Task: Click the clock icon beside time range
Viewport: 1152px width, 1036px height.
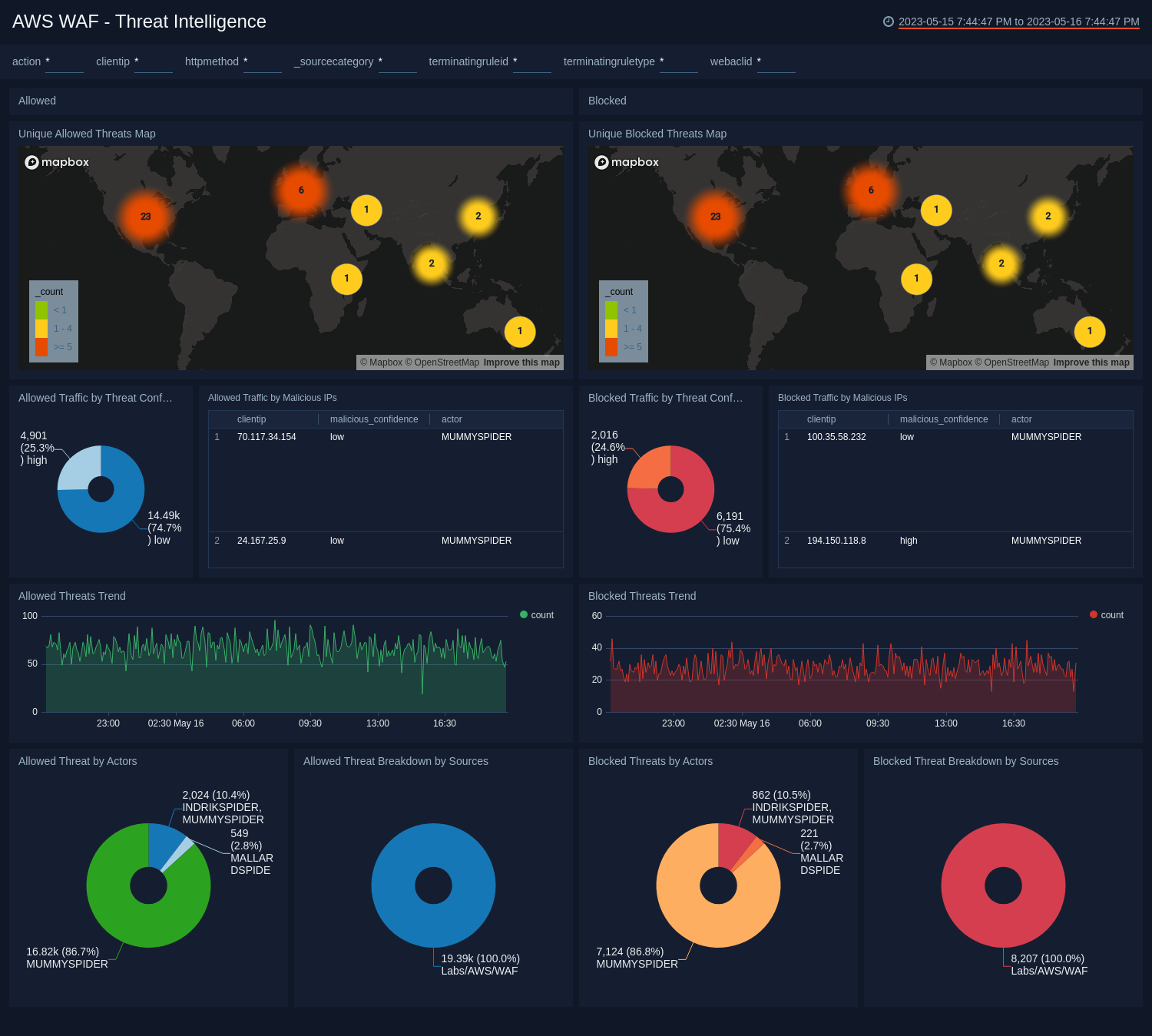Action: (889, 22)
